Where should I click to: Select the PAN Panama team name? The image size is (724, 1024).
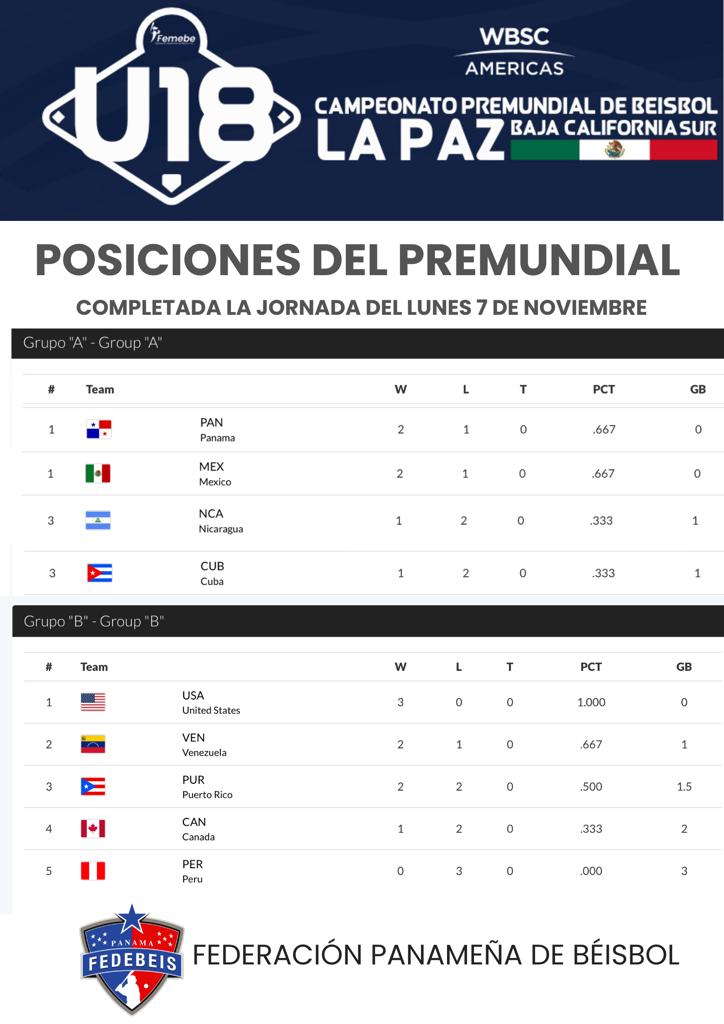click(217, 429)
